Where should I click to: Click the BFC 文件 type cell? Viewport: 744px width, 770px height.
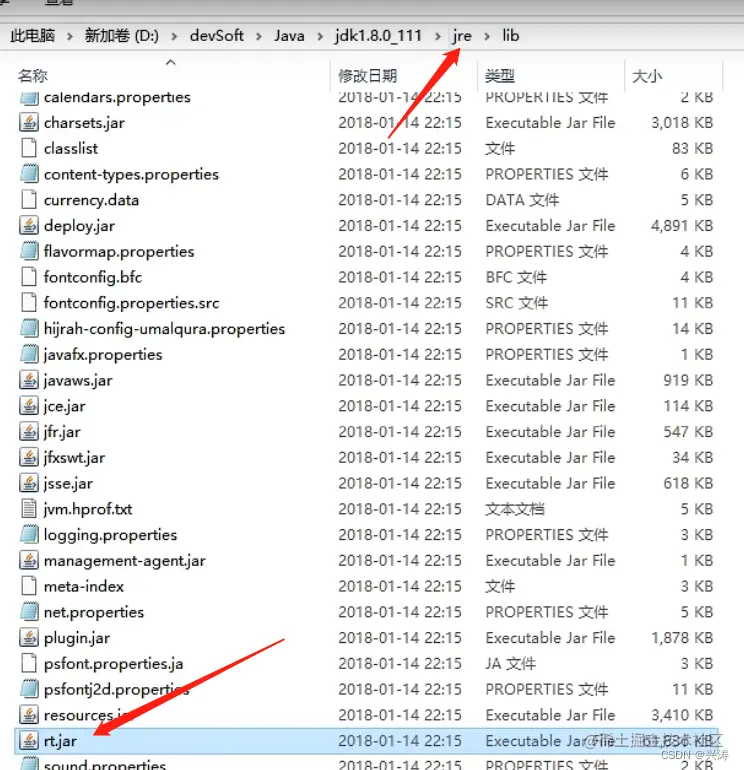click(516, 277)
